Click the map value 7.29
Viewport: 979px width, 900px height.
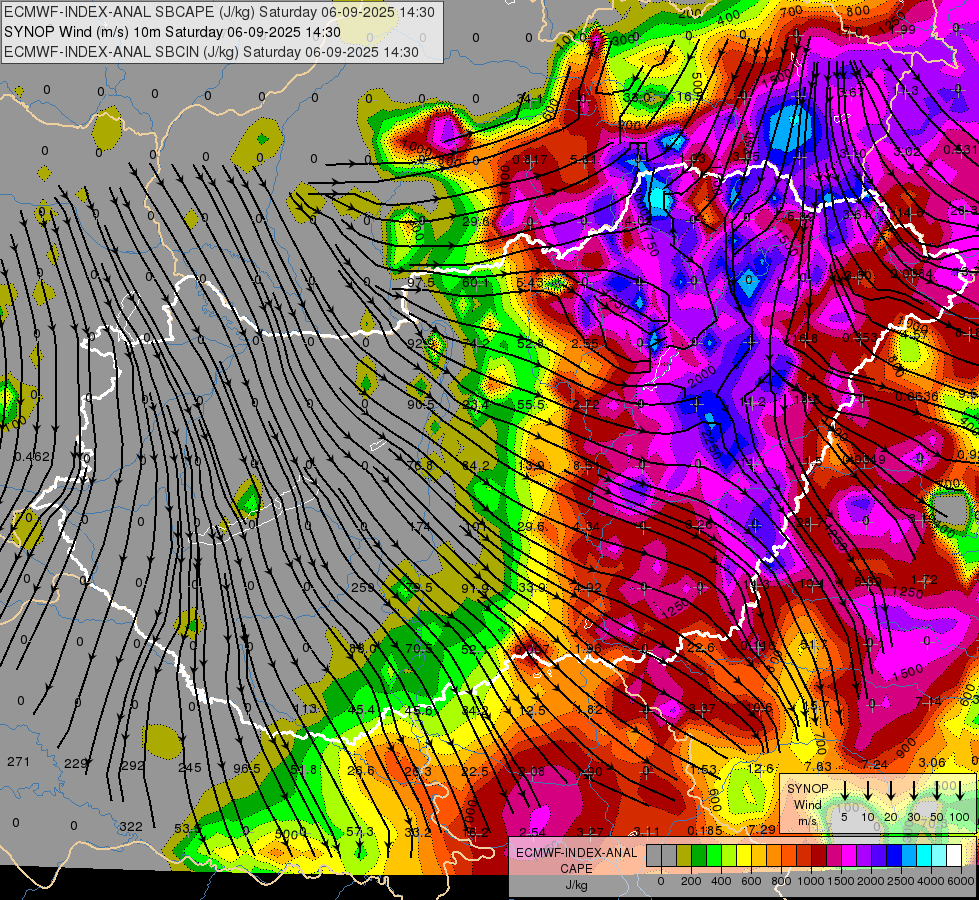762,829
